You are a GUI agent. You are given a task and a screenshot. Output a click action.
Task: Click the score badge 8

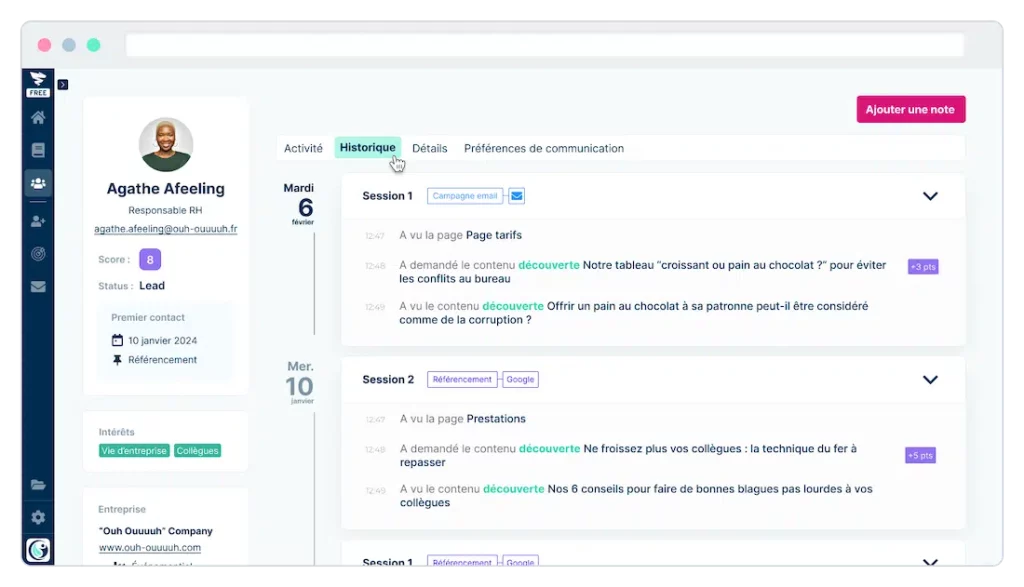click(150, 260)
